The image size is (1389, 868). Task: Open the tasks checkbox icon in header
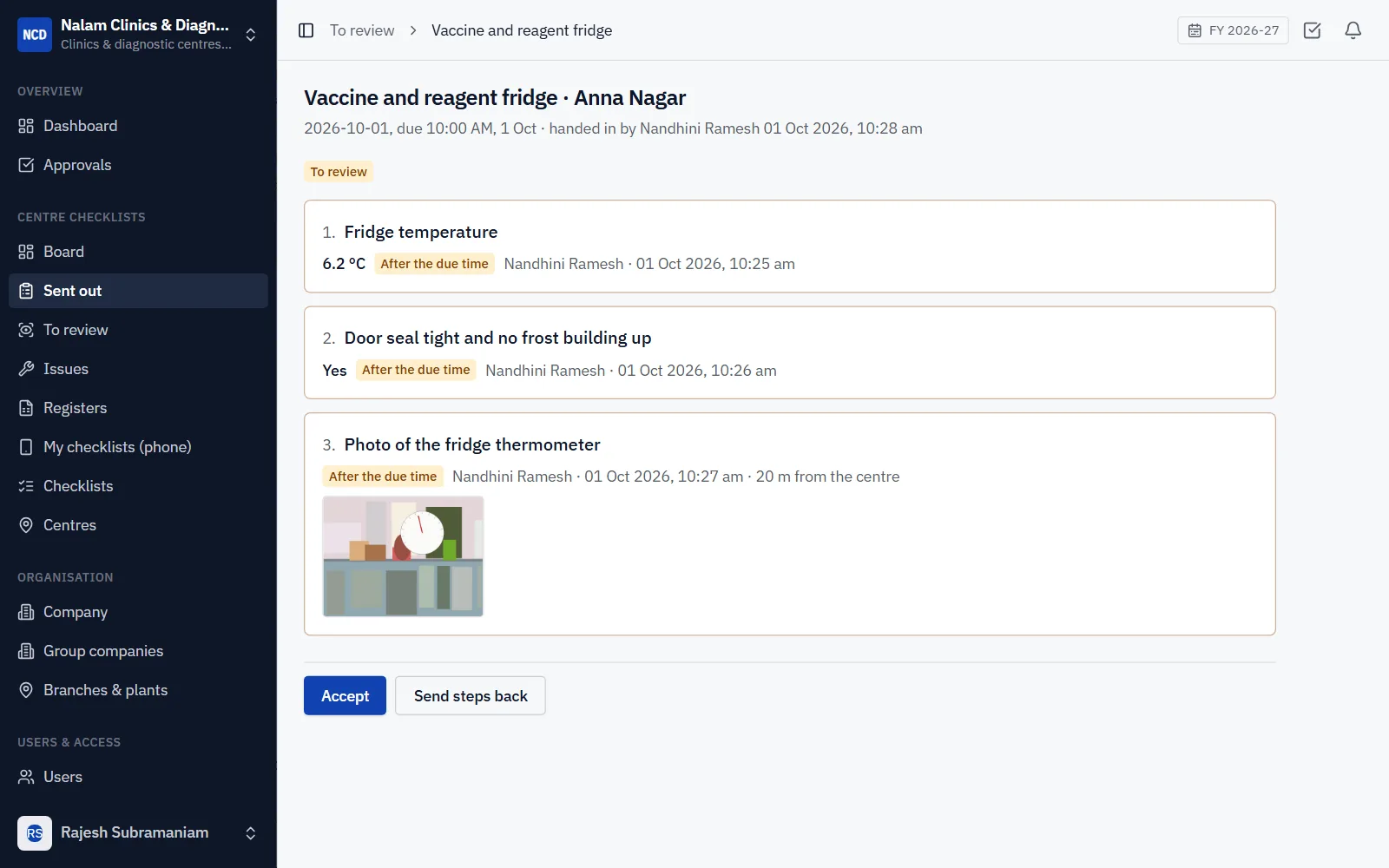(x=1312, y=30)
